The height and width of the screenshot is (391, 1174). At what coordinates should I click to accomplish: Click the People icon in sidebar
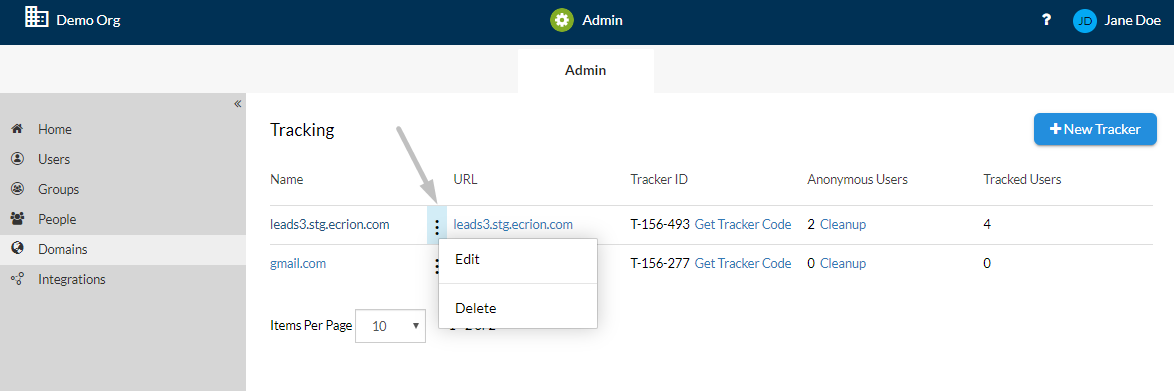coord(17,219)
